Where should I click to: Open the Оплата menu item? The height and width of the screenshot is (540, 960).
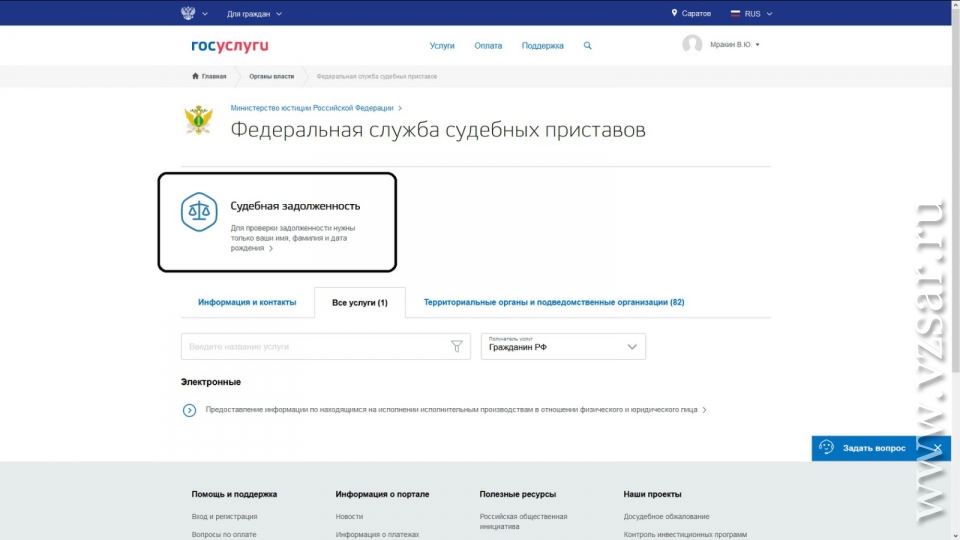coord(488,46)
